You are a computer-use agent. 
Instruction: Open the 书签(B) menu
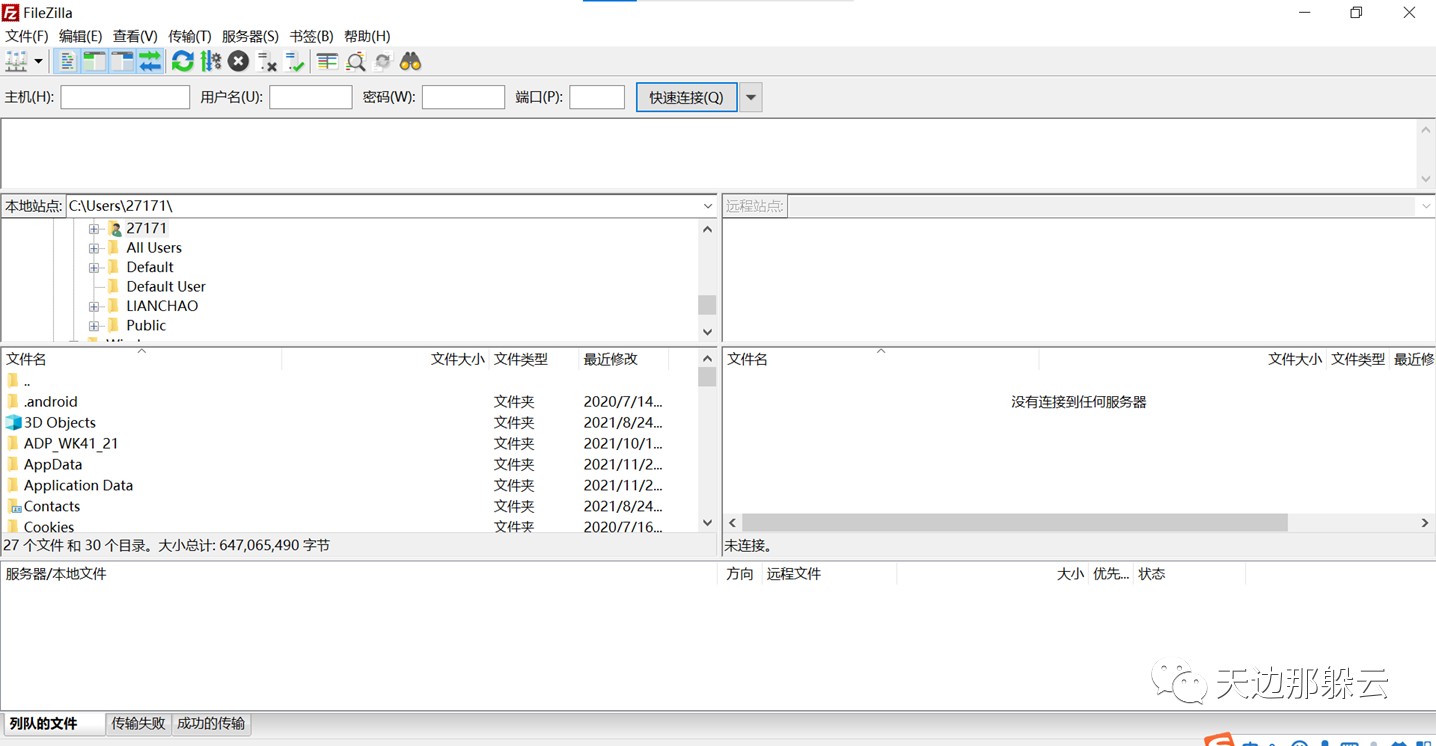pyautogui.click(x=312, y=36)
